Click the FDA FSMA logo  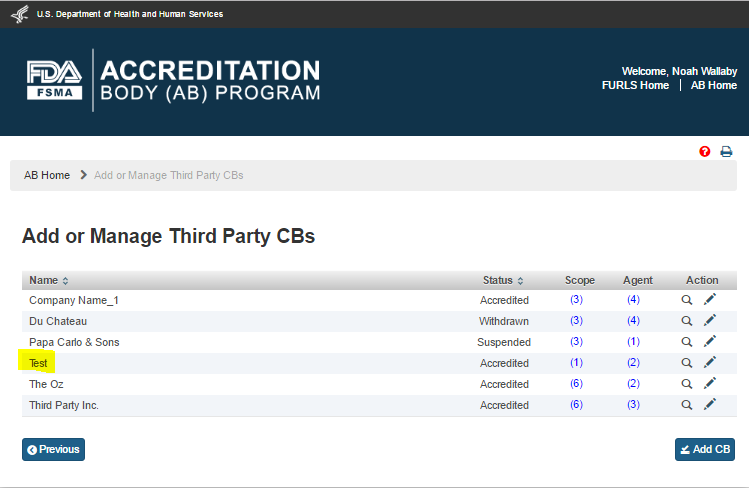[54, 81]
